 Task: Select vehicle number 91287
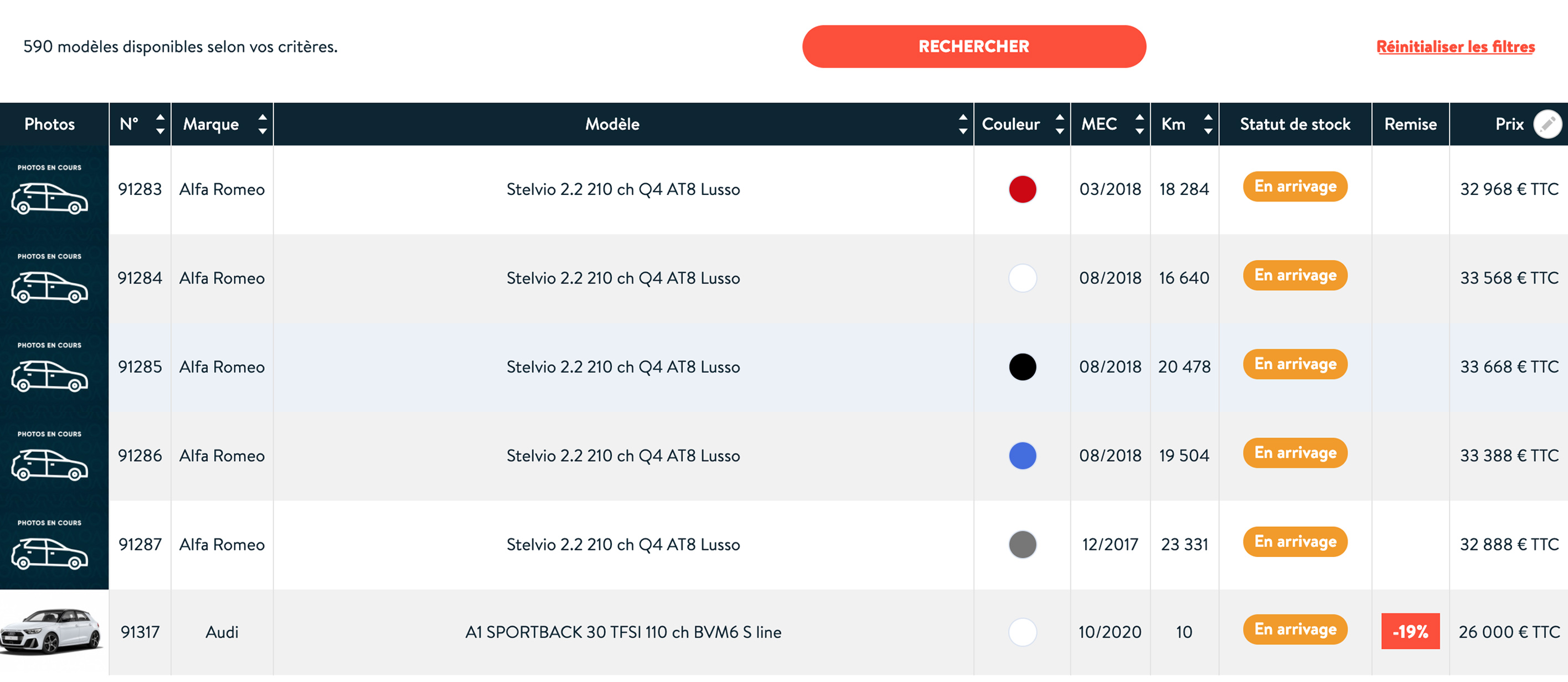pos(140,545)
